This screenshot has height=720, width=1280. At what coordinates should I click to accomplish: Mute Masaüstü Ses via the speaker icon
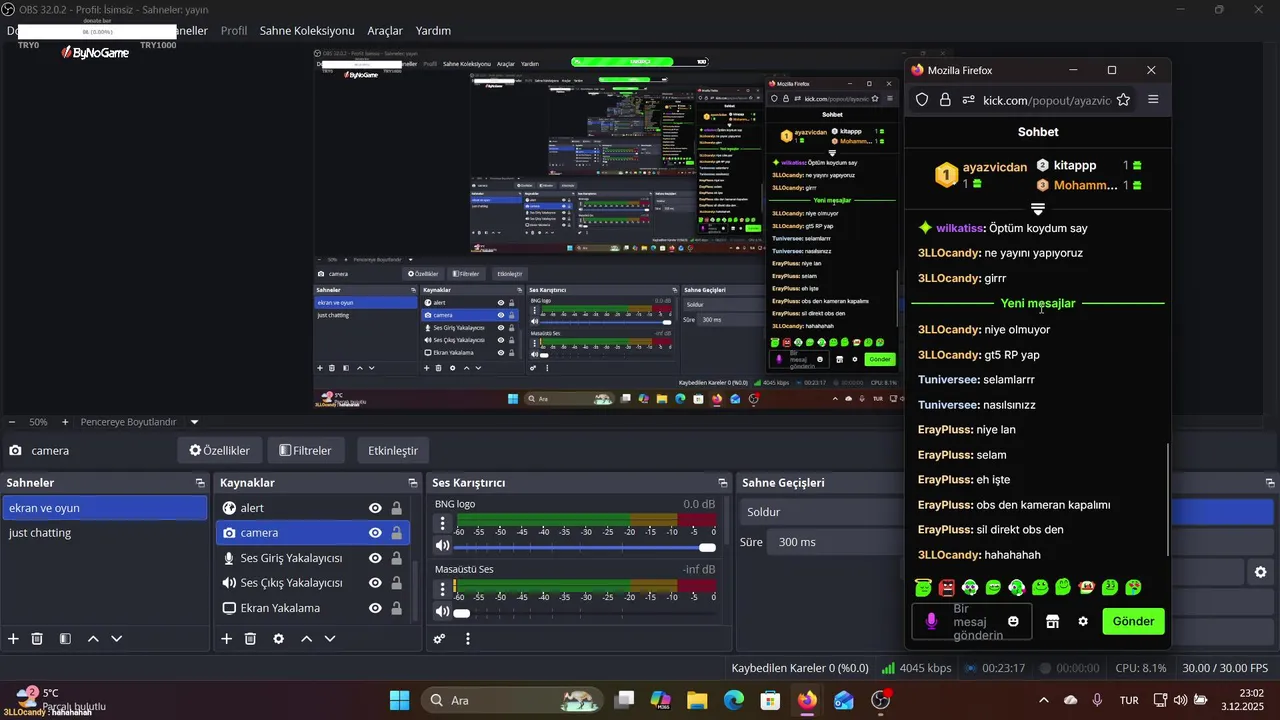(x=443, y=611)
